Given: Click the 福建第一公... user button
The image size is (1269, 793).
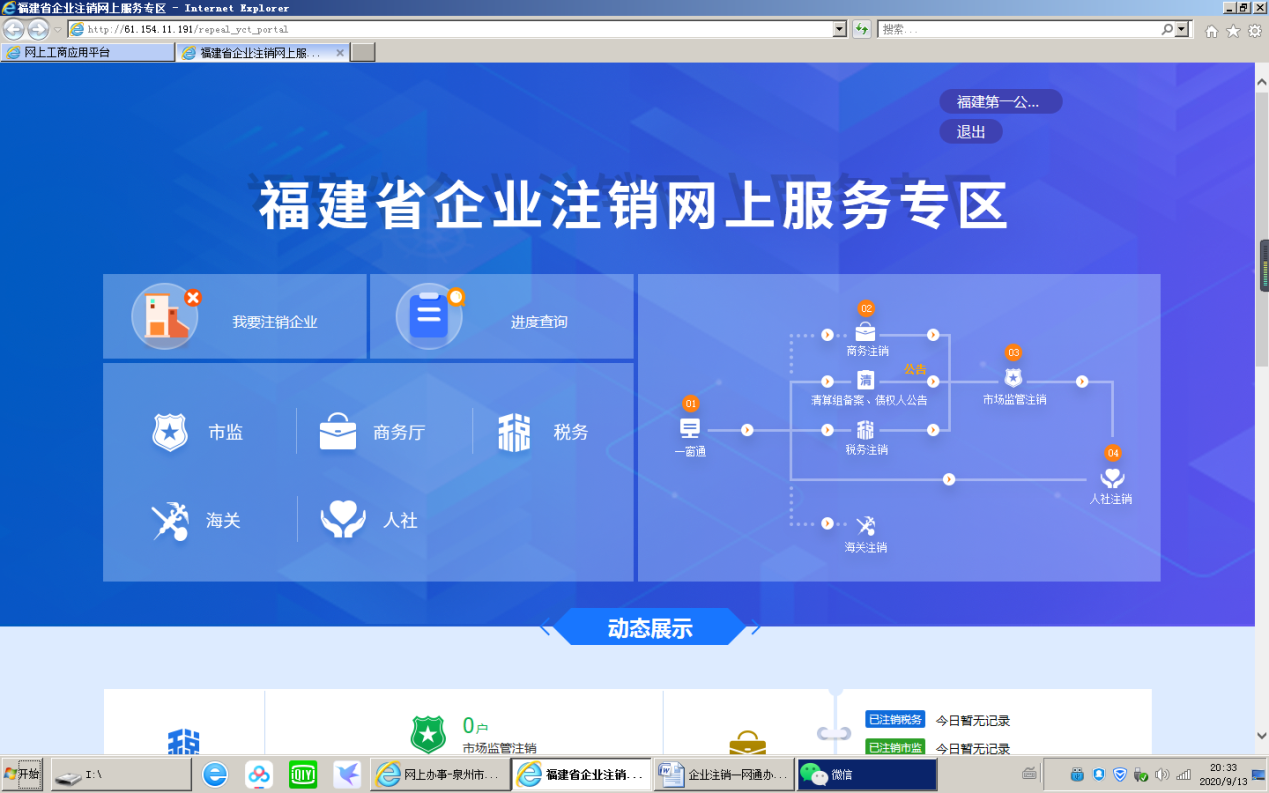Looking at the screenshot, I should [999, 102].
